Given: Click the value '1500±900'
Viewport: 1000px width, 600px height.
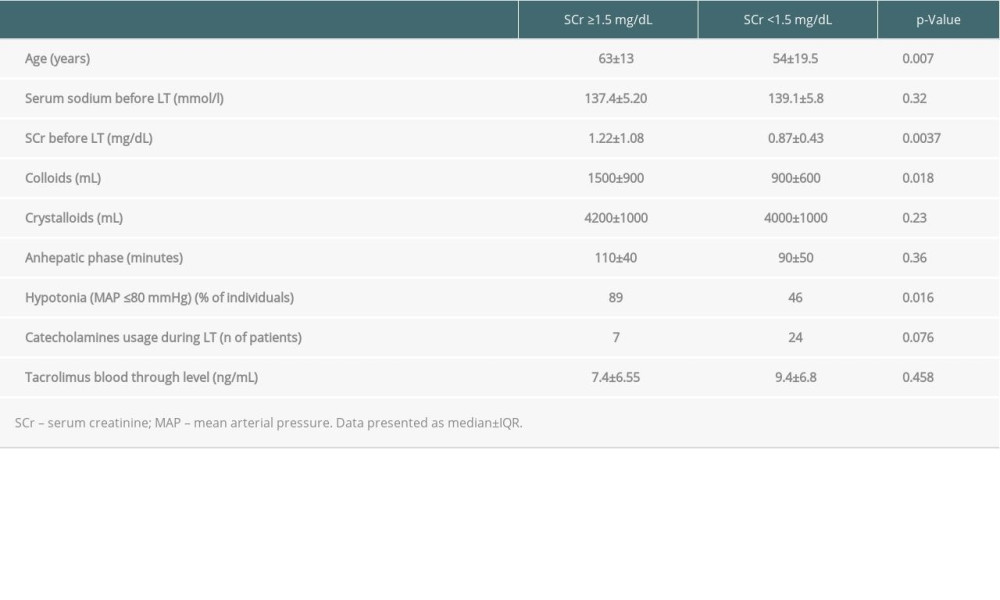Looking at the screenshot, I should [616, 178].
